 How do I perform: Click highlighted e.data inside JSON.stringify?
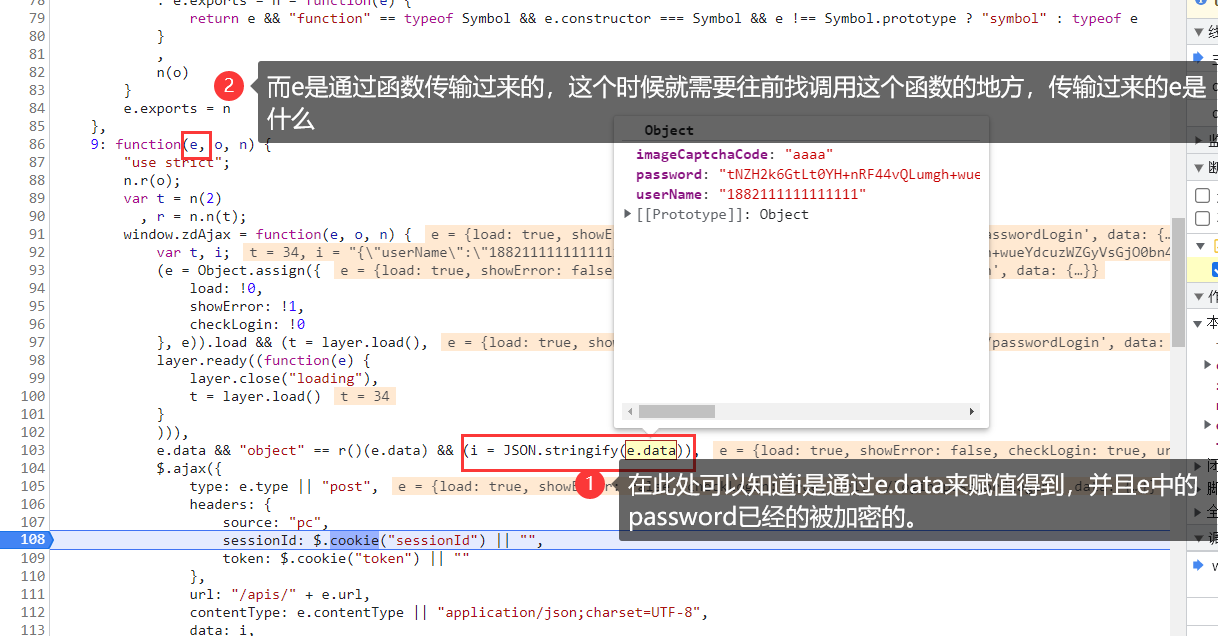(x=651, y=450)
